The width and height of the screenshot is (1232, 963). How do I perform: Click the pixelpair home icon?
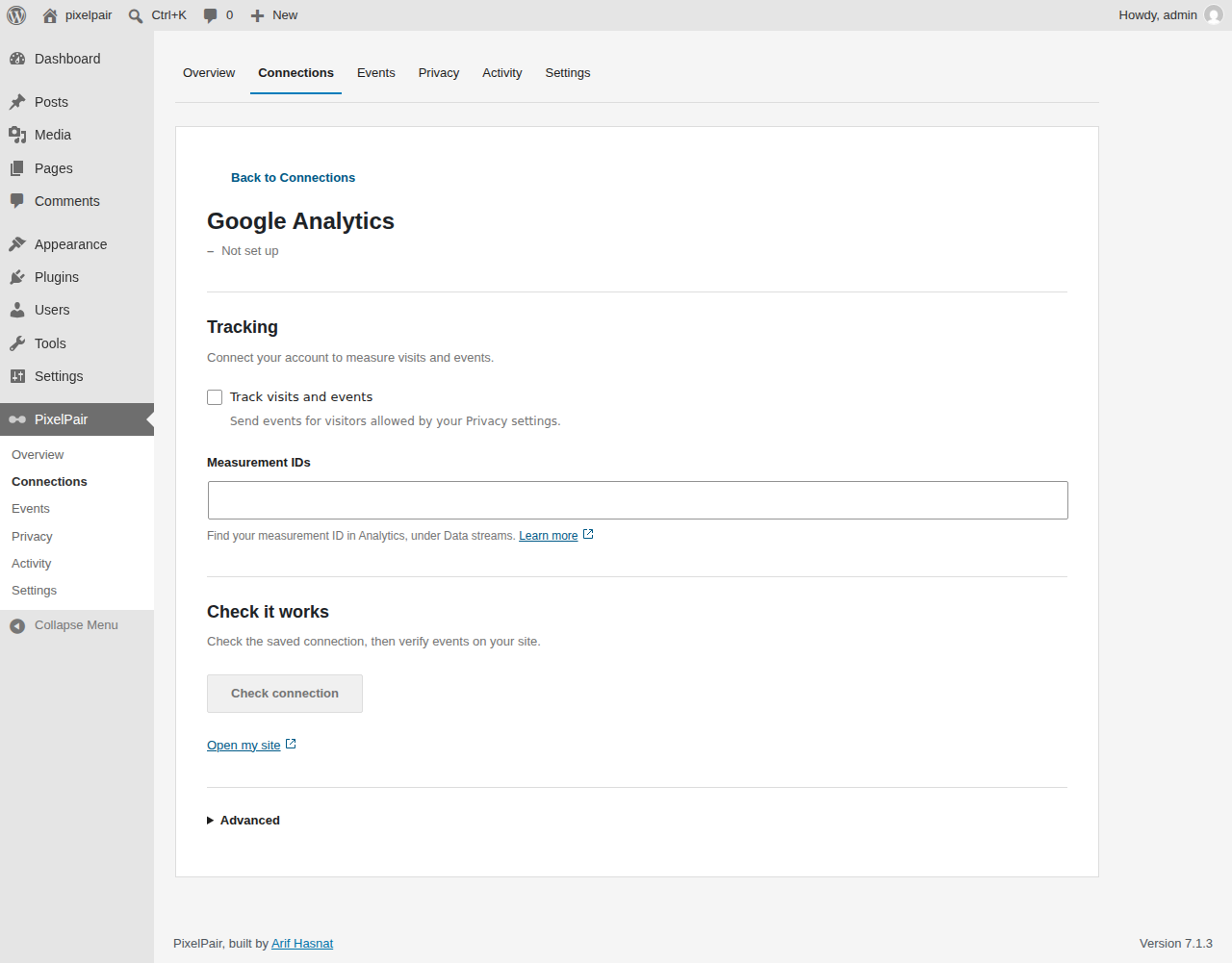point(50,15)
